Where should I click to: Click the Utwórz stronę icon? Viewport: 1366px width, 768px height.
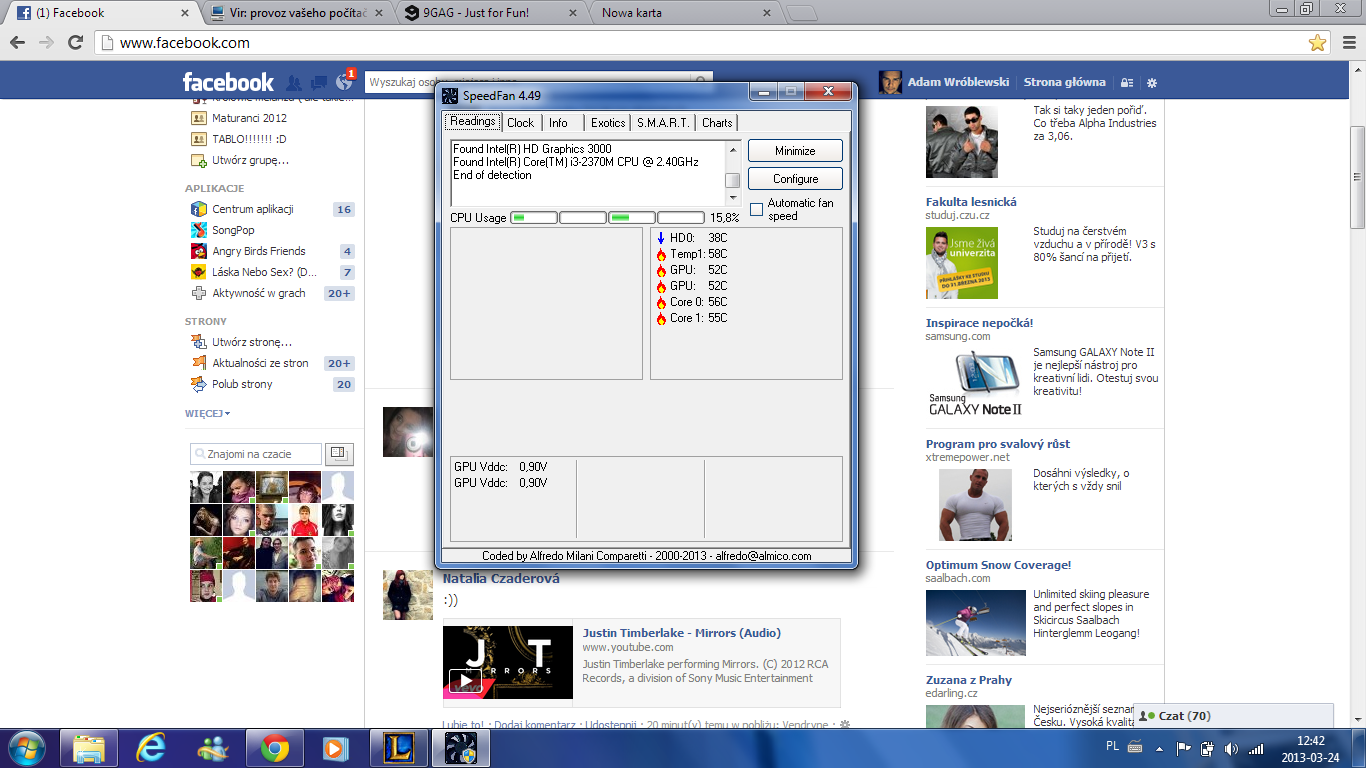[x=198, y=342]
